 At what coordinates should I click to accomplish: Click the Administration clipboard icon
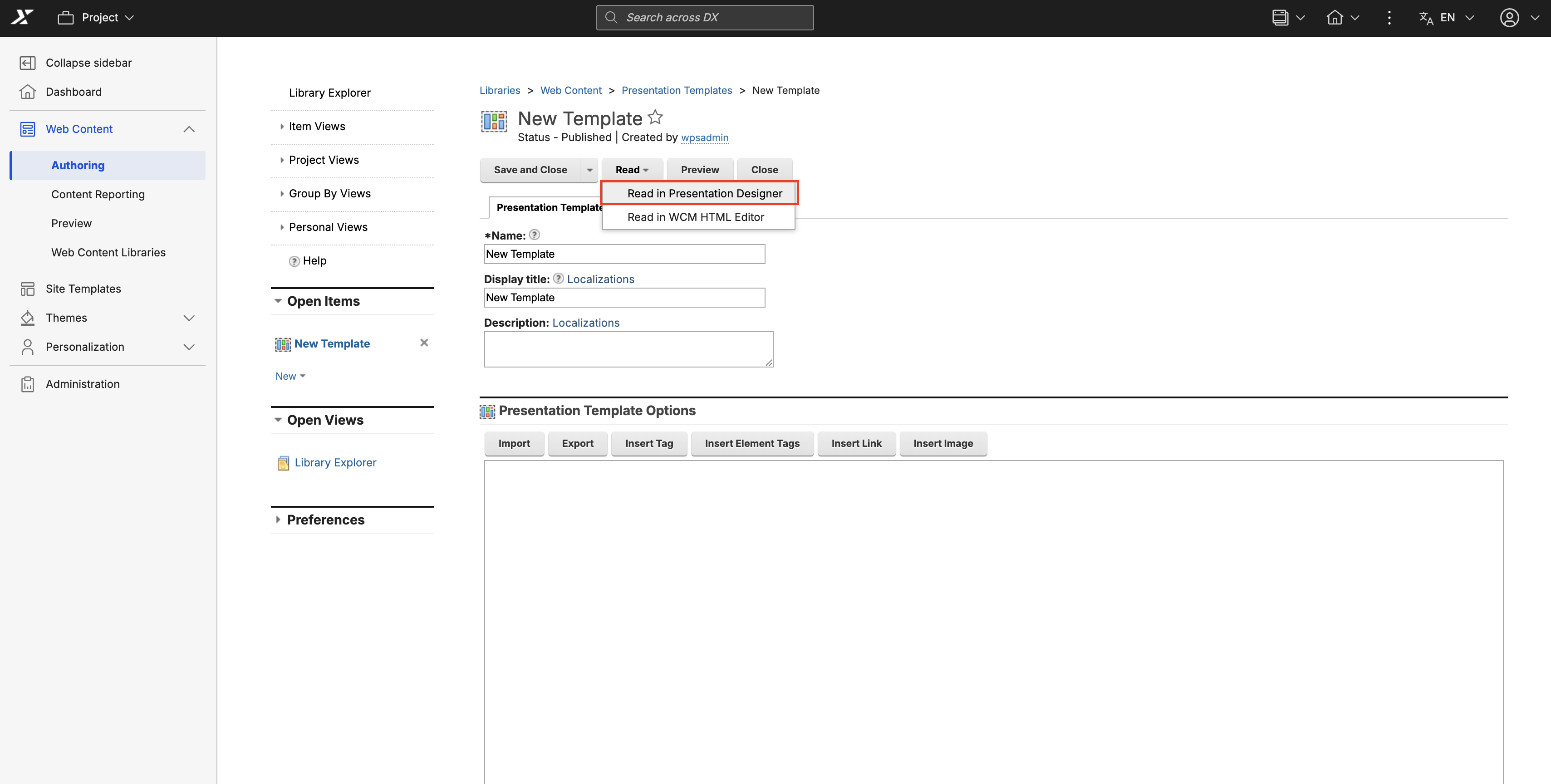point(27,383)
